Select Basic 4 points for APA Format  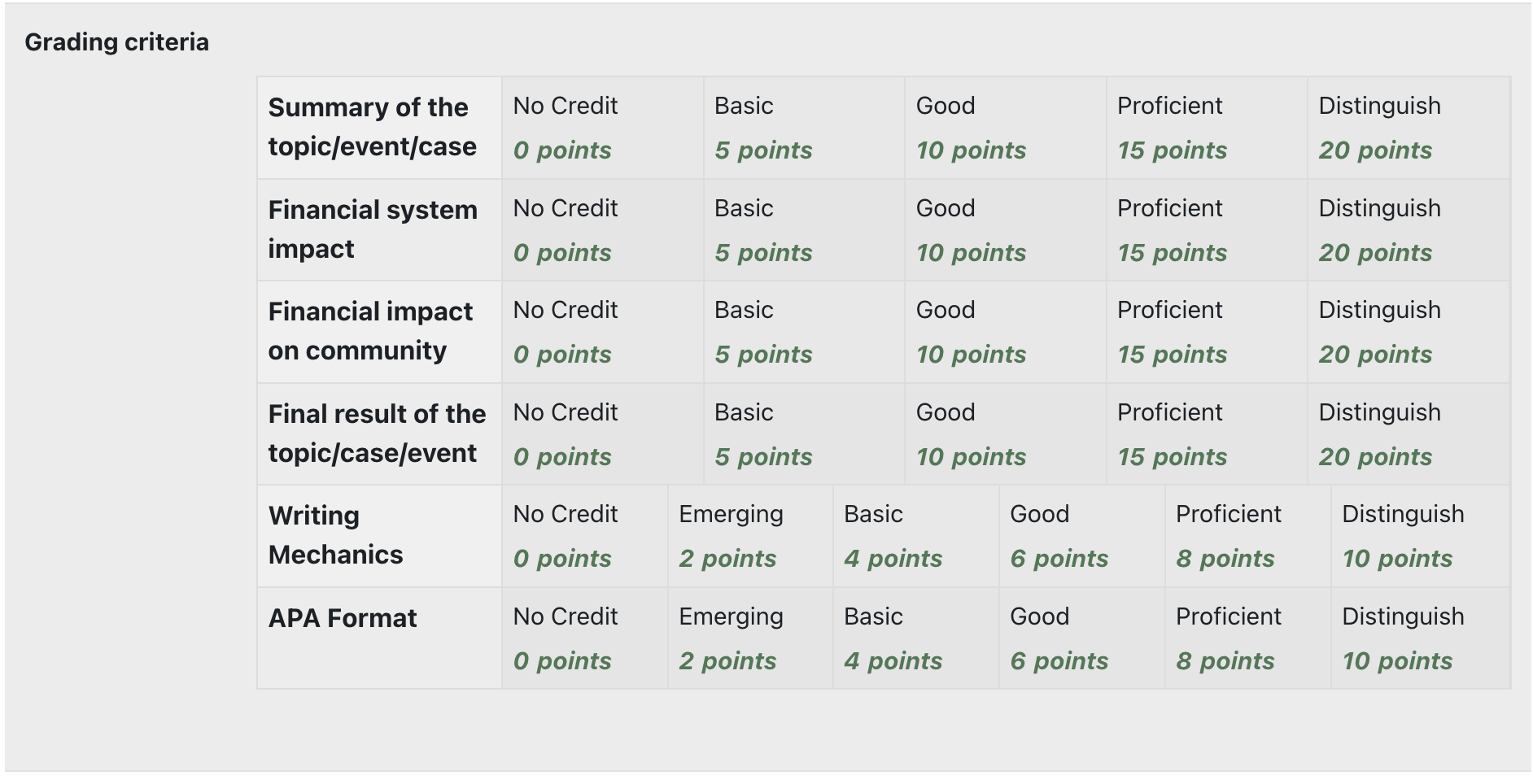click(x=915, y=638)
